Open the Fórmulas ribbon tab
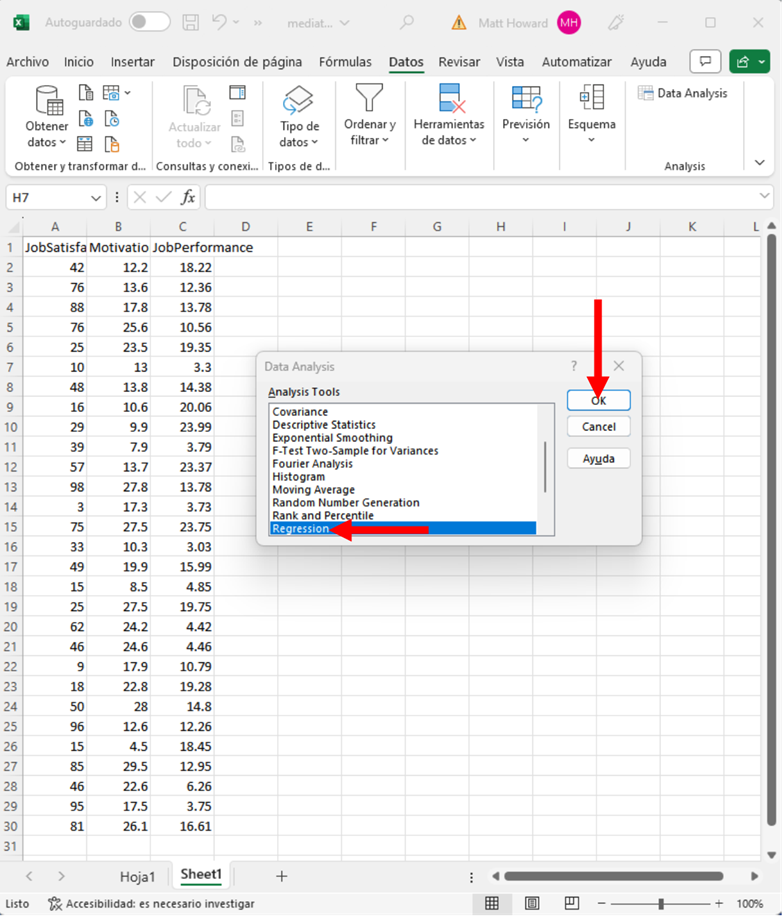Screen dimensions: 782x916 (345, 62)
